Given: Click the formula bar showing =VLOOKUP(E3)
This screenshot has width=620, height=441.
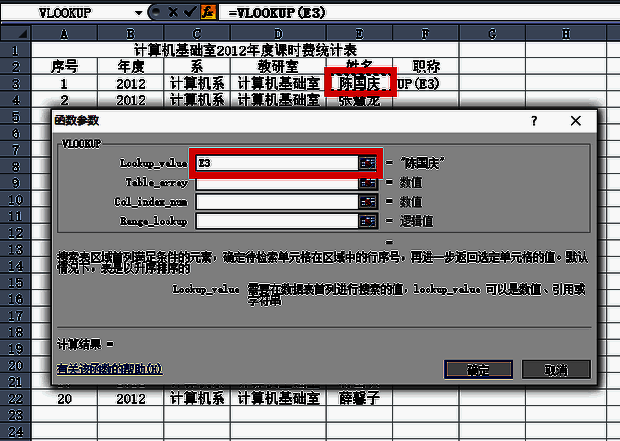Looking at the screenshot, I should tap(419, 13).
